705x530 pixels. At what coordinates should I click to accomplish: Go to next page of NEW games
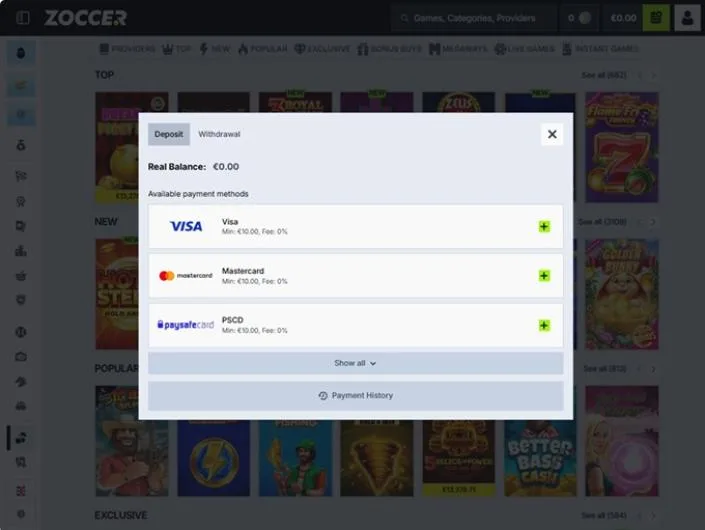(x=653, y=222)
